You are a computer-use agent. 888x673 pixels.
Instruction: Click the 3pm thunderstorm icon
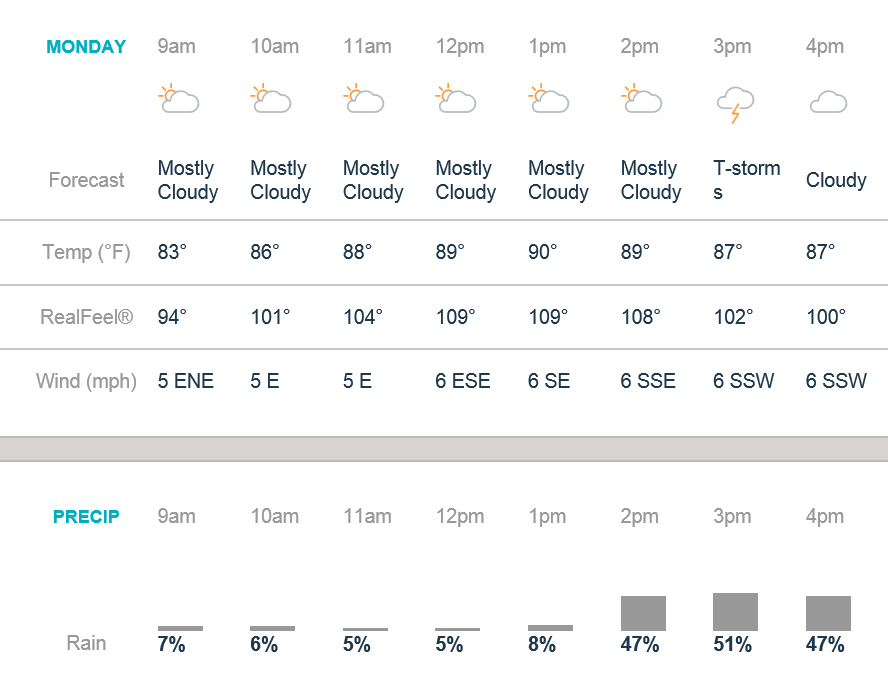(735, 104)
